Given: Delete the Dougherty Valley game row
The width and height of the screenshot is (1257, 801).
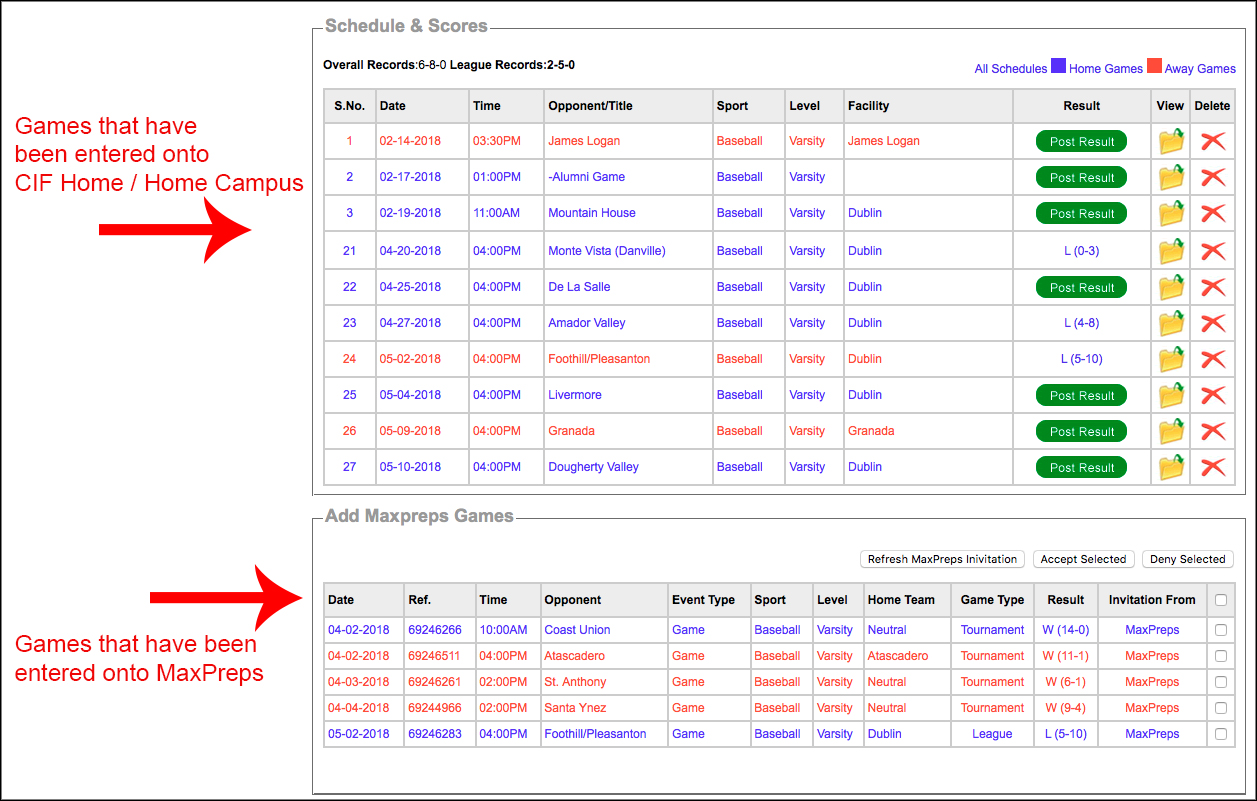Looking at the screenshot, I should coord(1213,468).
